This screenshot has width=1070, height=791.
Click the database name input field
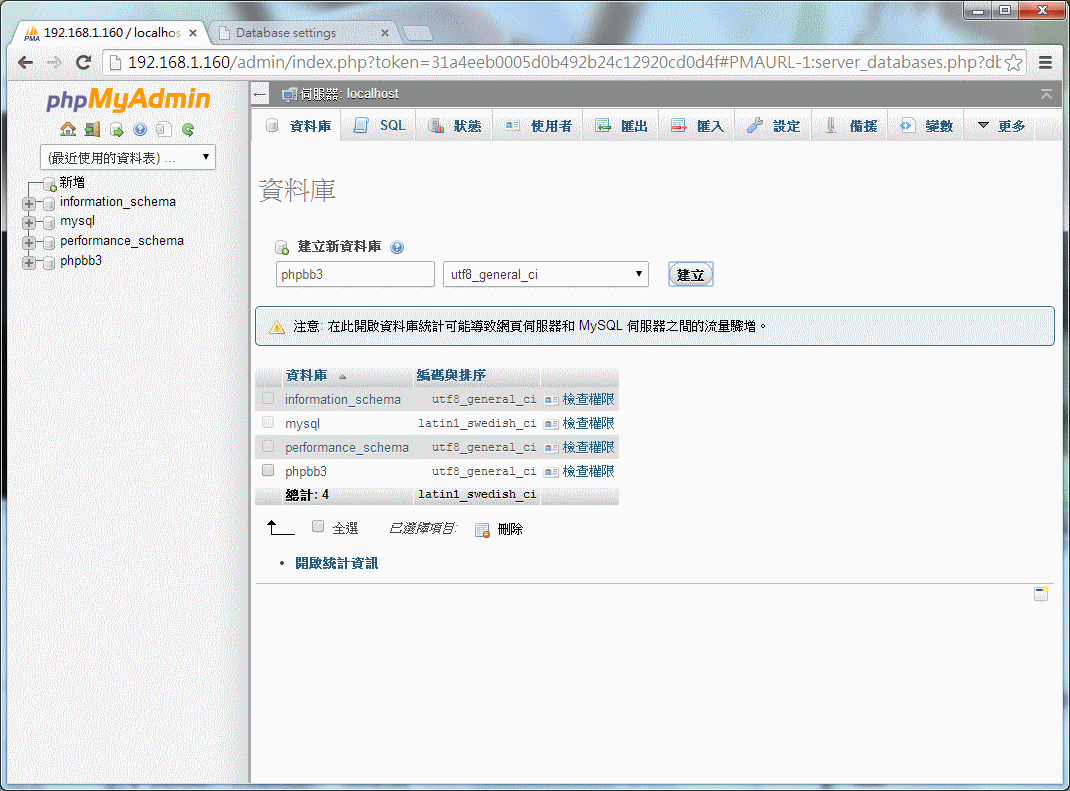(x=355, y=274)
